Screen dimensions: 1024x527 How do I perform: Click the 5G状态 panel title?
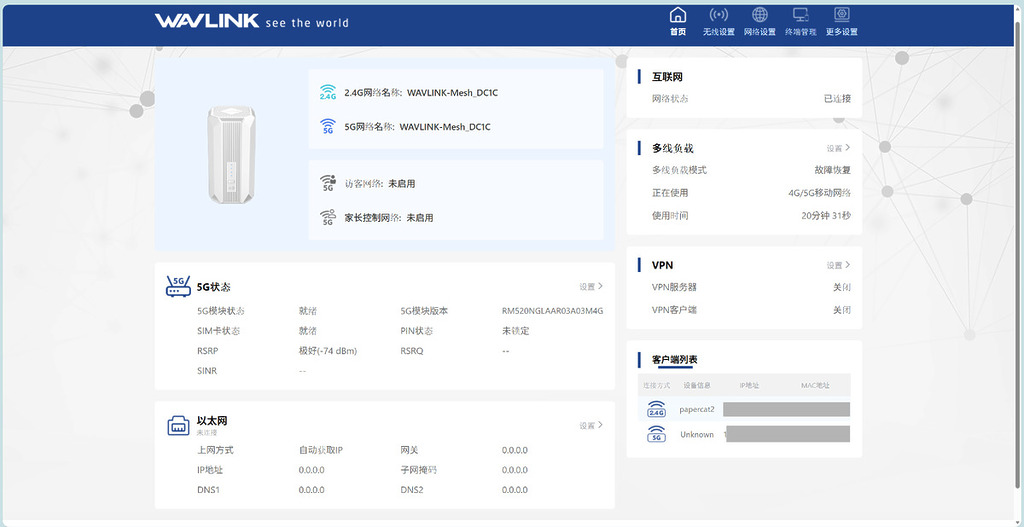[214, 287]
